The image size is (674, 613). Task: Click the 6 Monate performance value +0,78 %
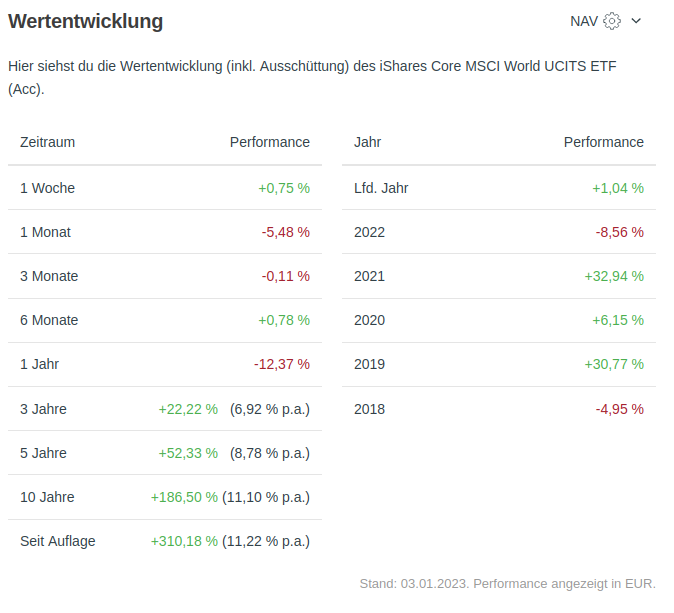[284, 320]
